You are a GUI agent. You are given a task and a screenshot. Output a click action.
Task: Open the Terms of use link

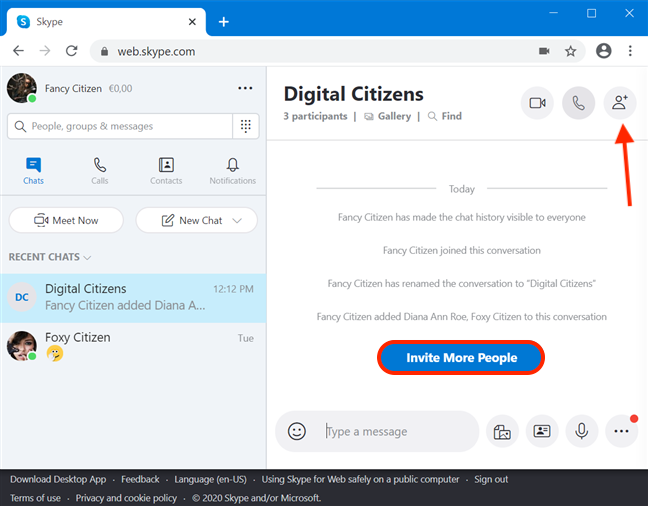coord(36,498)
